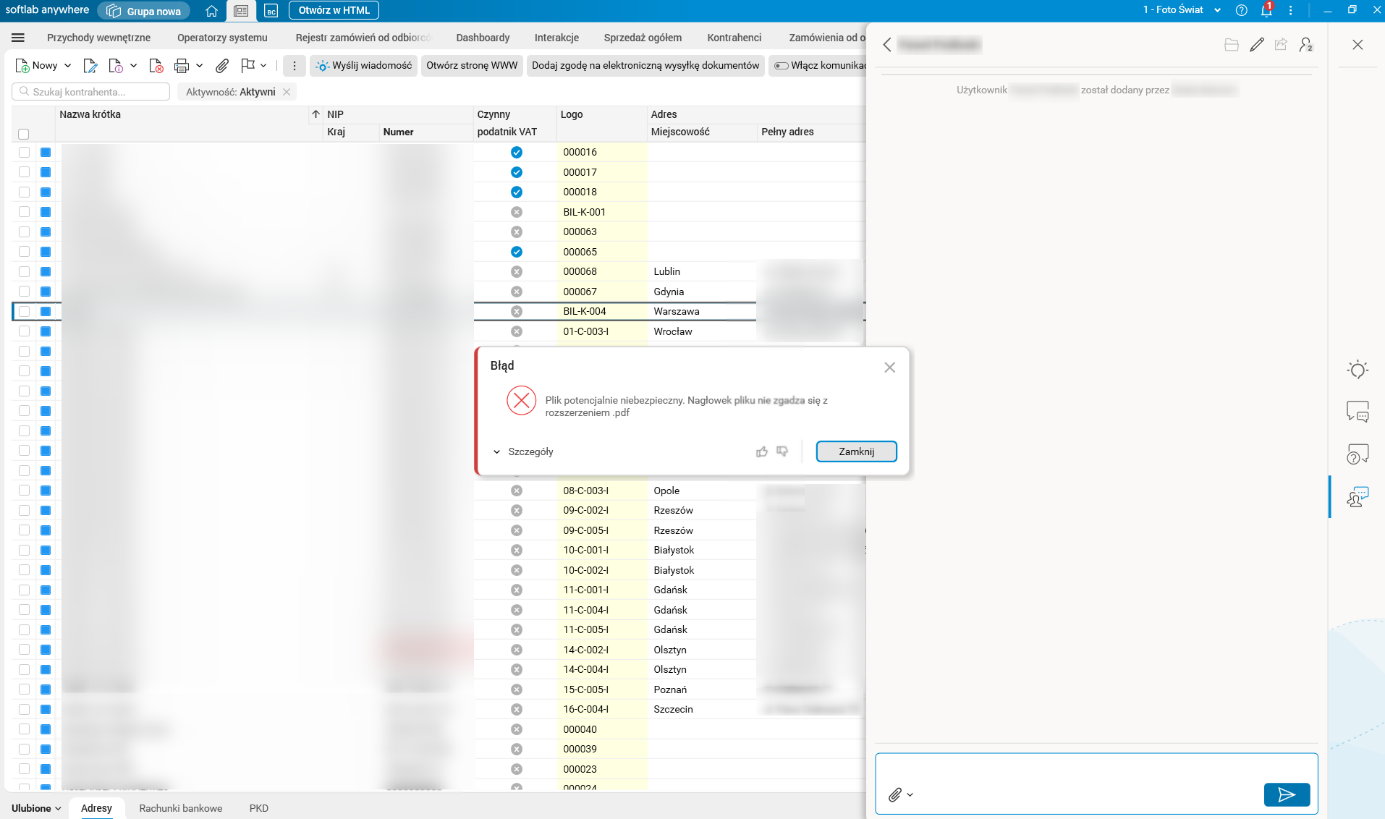Screen dimensions: 1385x819
Task: Switch to the Dashboardy tab
Action: click(483, 38)
